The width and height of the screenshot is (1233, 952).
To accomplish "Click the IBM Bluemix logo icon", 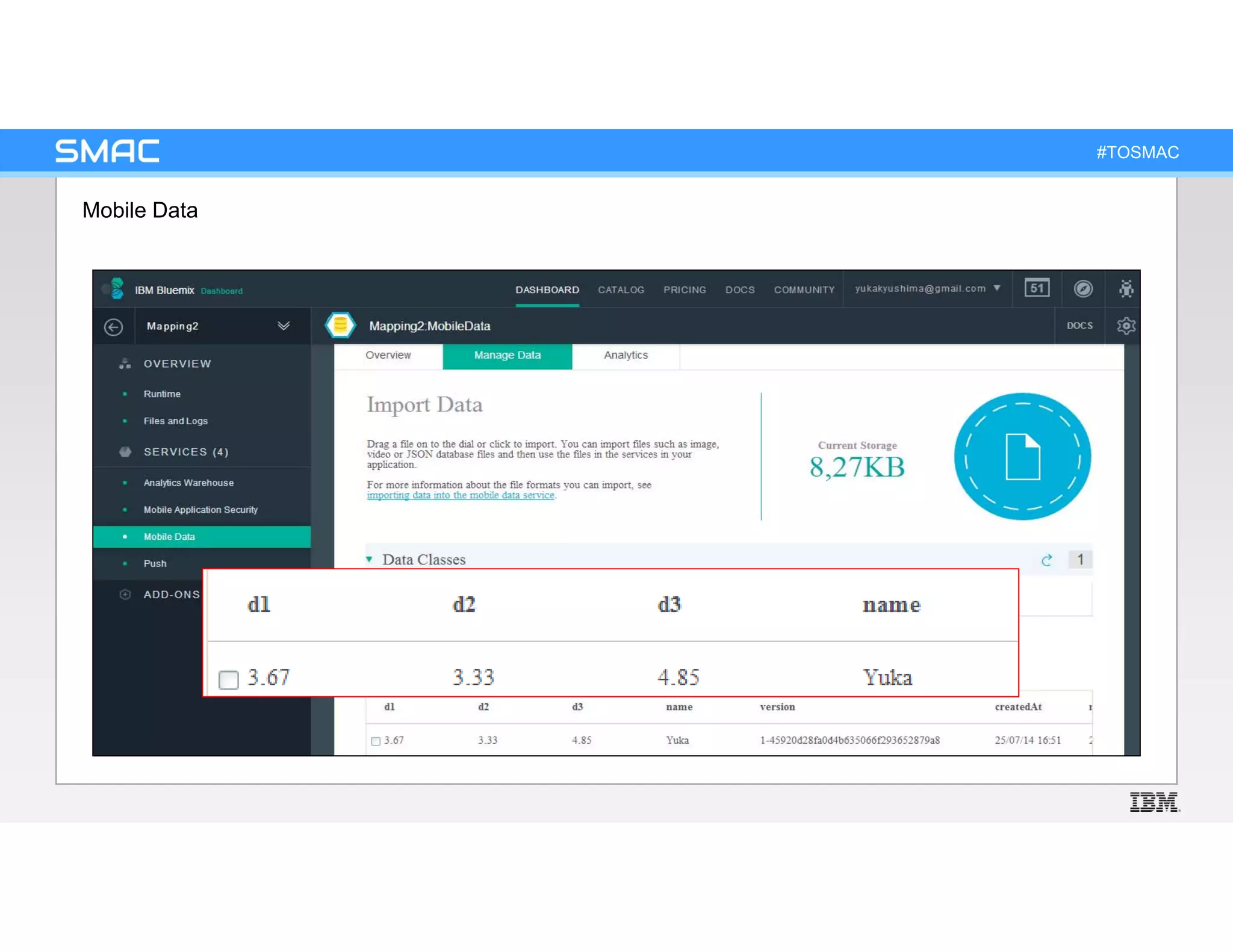I will coord(116,289).
